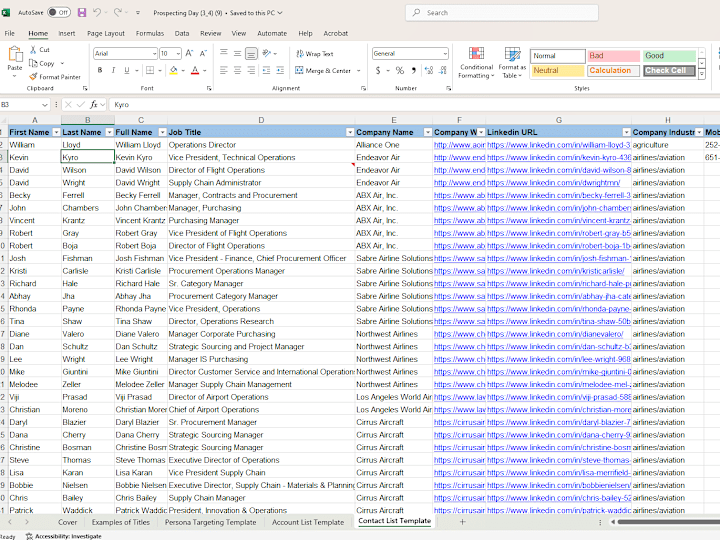Image resolution: width=720 pixels, height=540 pixels.
Task: Align cell text left
Action: pos(224,70)
